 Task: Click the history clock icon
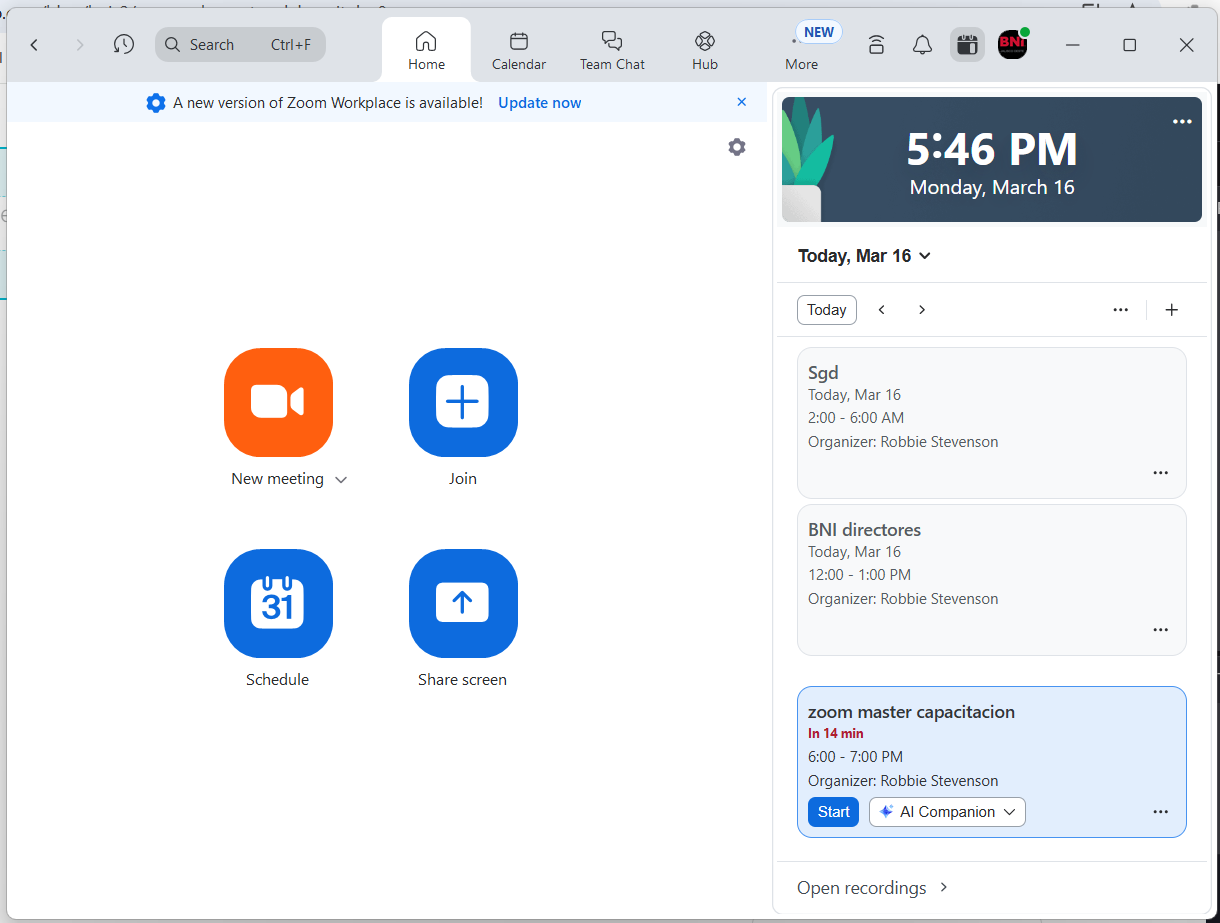tap(124, 45)
